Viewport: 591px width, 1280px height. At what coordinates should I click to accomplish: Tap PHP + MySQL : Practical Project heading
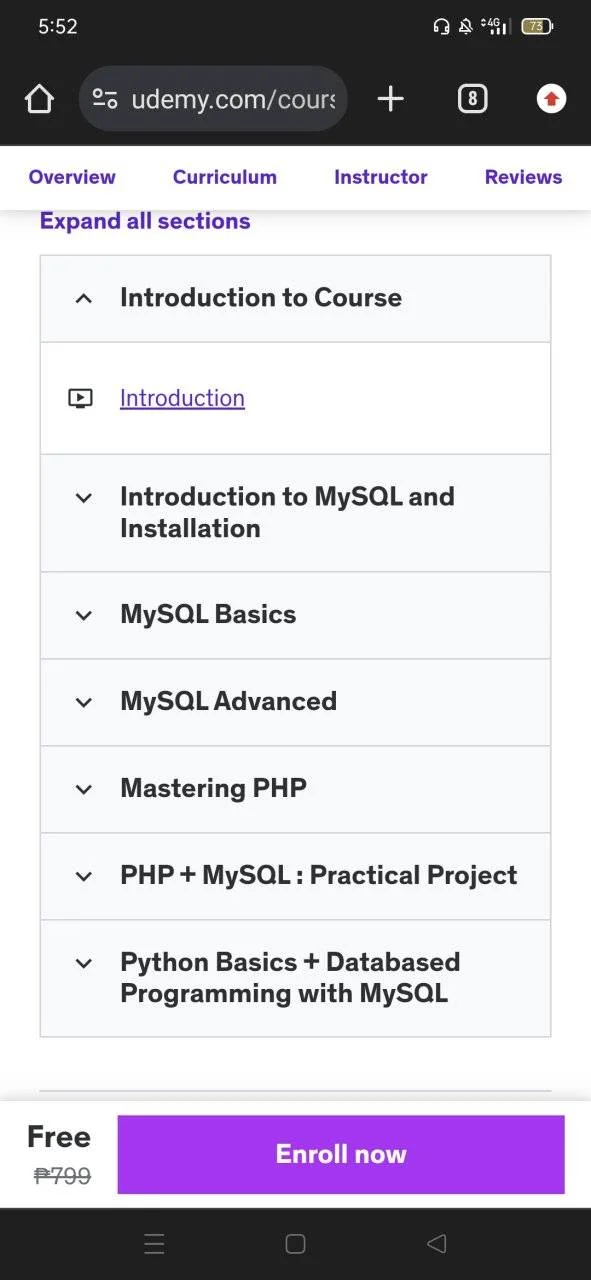[319, 875]
